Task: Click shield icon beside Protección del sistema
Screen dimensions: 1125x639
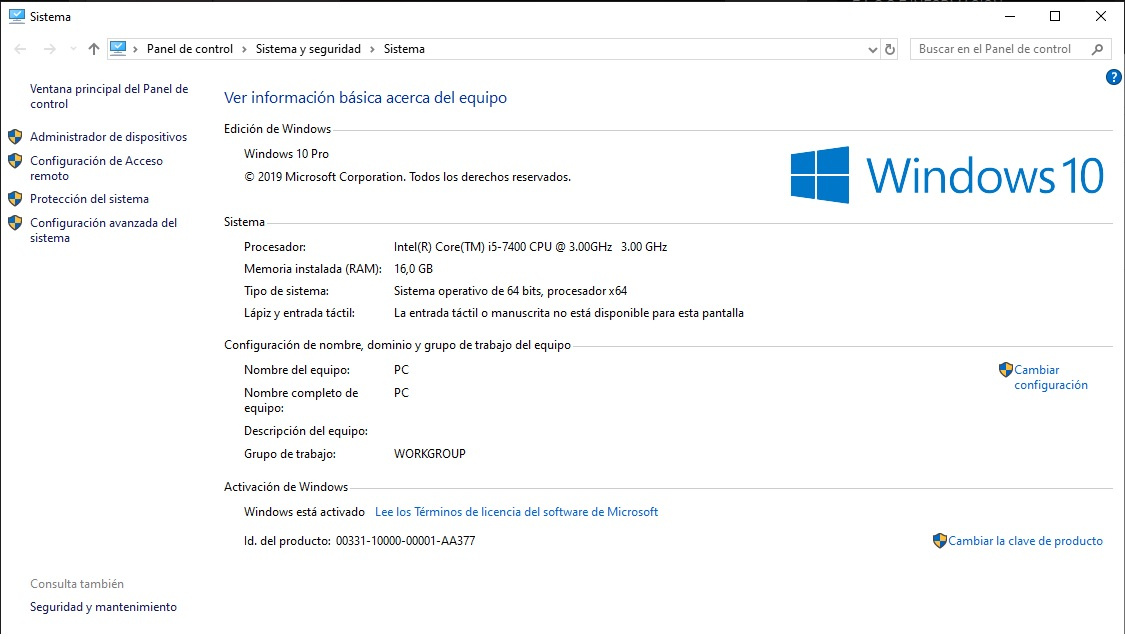Action: coord(15,199)
